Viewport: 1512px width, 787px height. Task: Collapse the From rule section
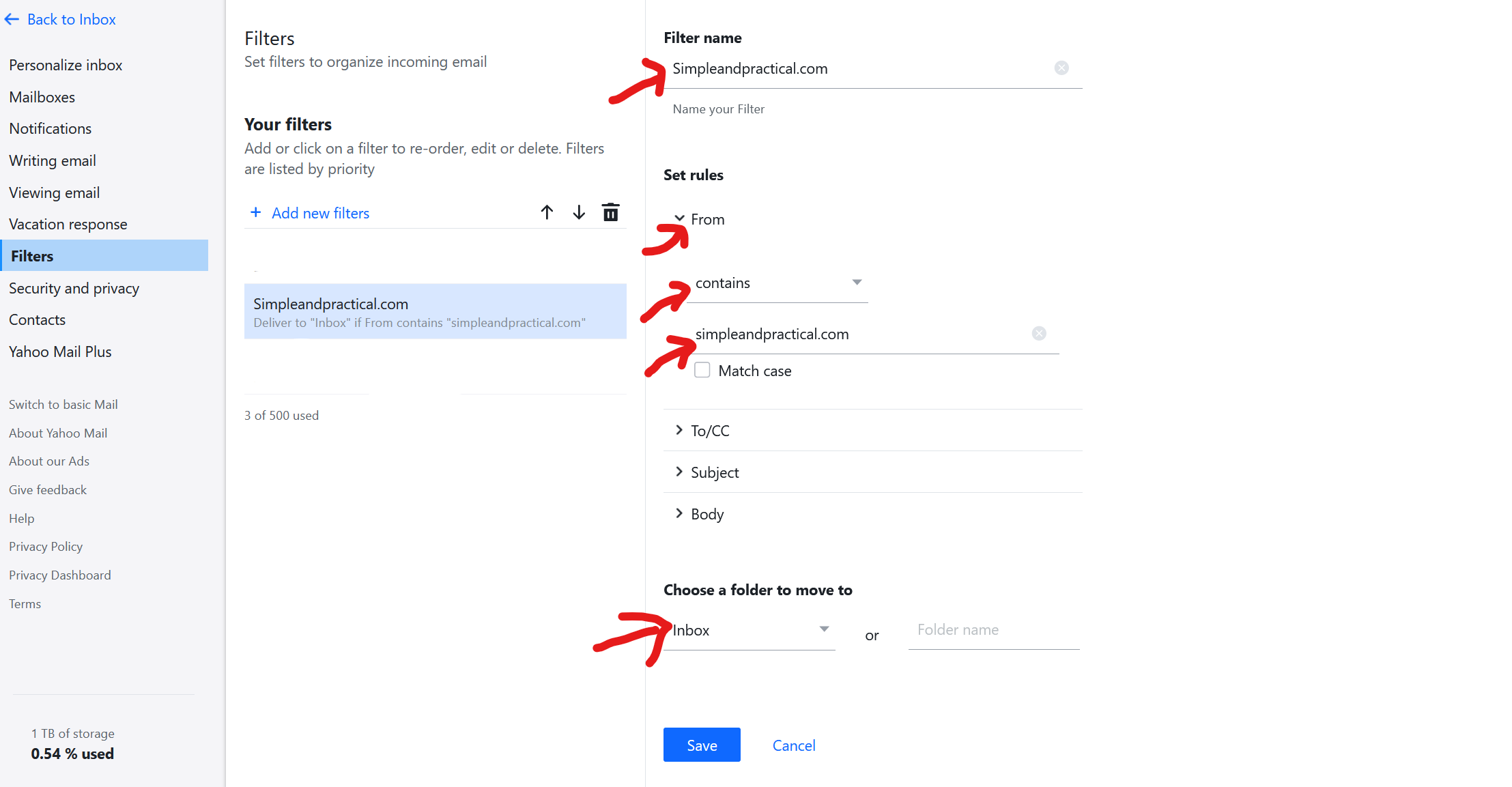point(680,219)
